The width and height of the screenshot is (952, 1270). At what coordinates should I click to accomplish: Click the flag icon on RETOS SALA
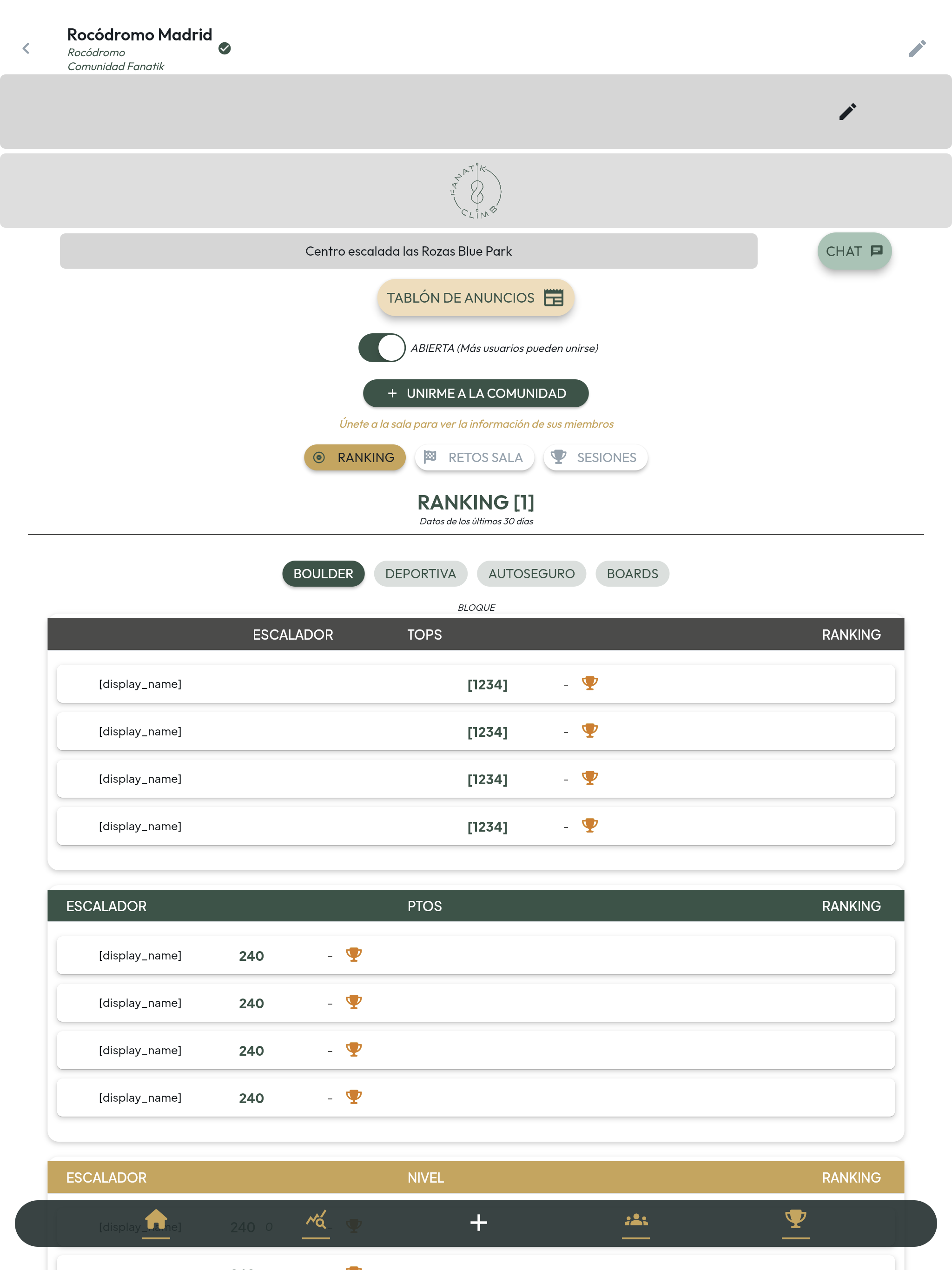(x=430, y=456)
